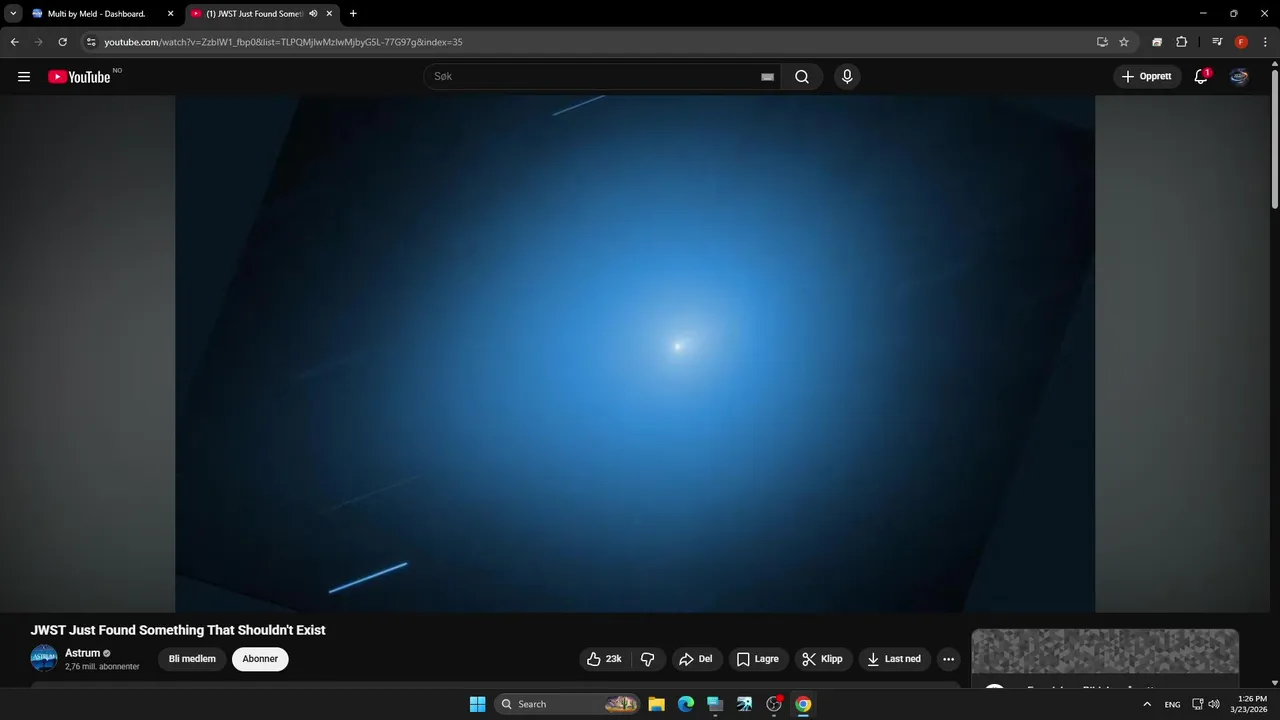The height and width of the screenshot is (720, 1280).
Task: Start voice search with the microphone
Action: click(847, 77)
